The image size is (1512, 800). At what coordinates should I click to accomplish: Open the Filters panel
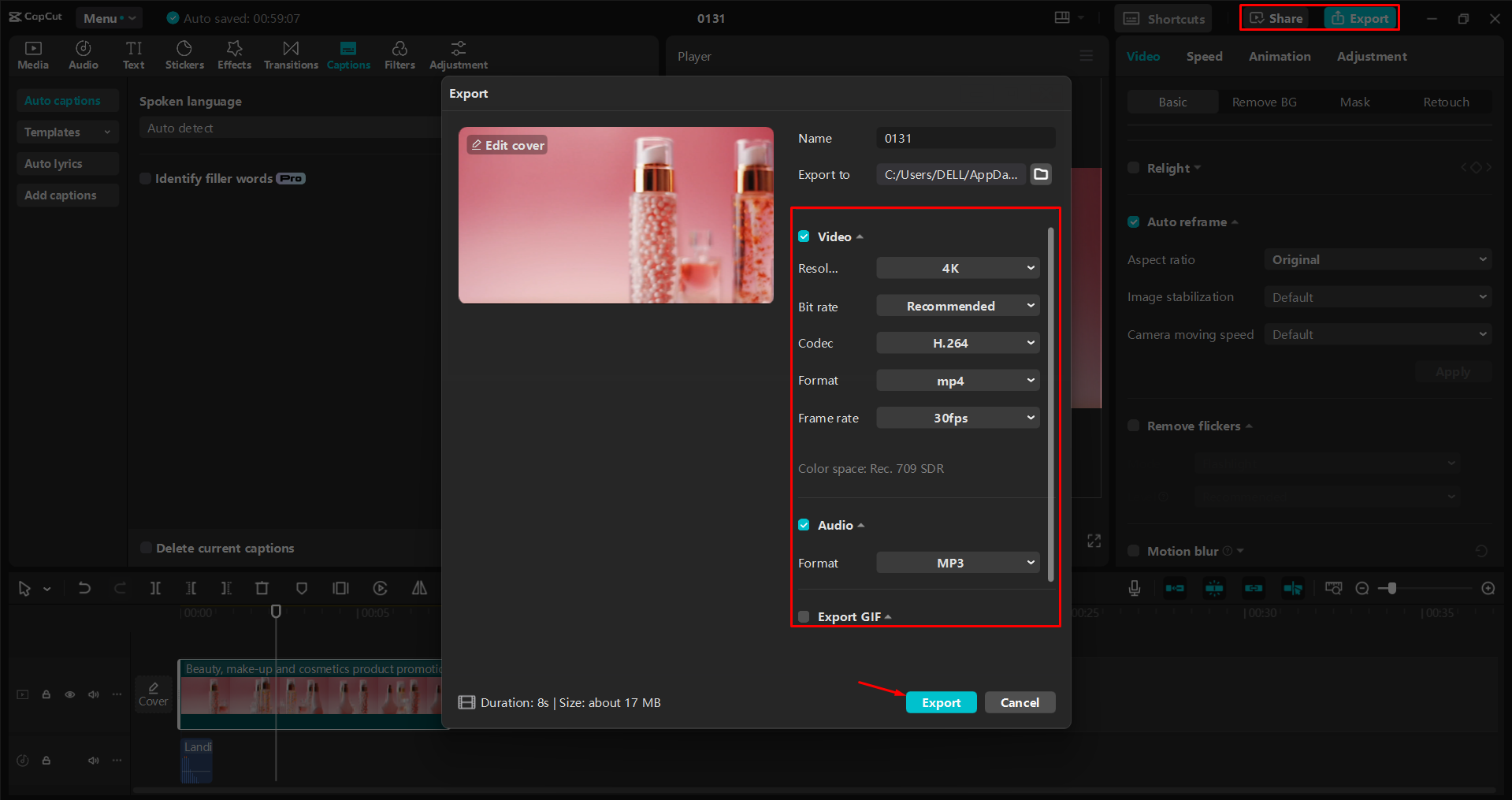click(x=399, y=55)
